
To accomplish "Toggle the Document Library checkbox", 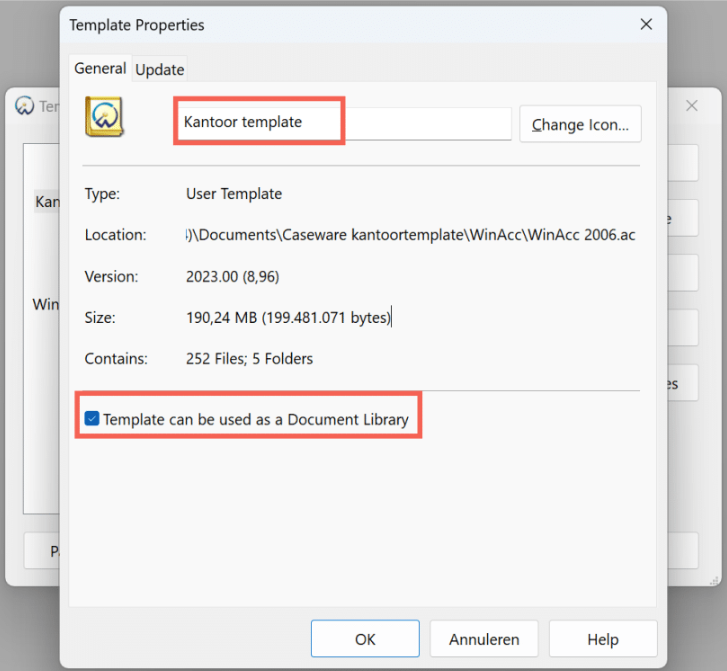I will (92, 420).
